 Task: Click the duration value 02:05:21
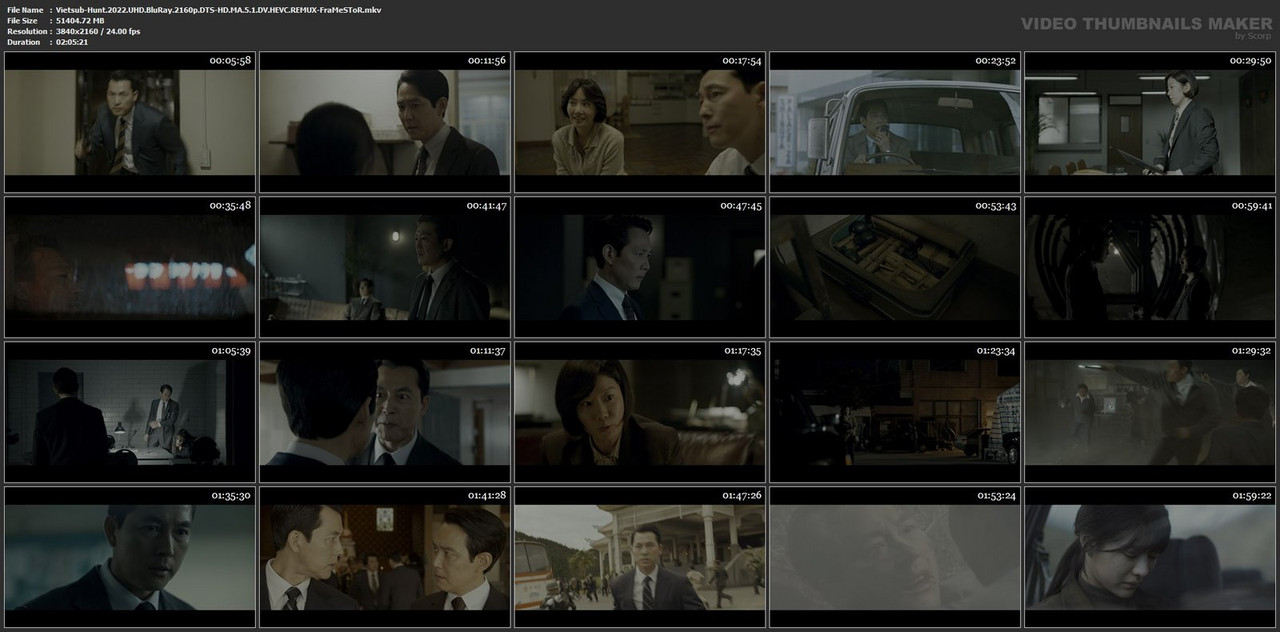[72, 42]
